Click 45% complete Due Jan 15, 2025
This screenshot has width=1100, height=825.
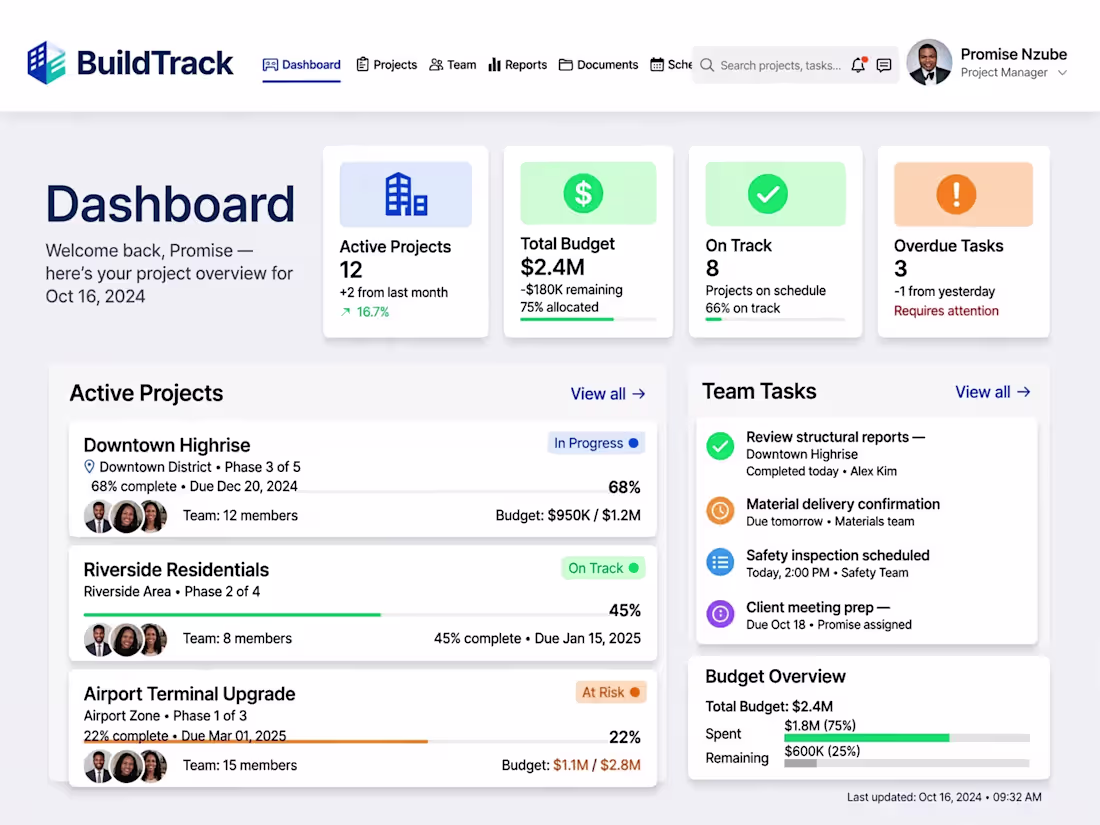click(x=537, y=638)
